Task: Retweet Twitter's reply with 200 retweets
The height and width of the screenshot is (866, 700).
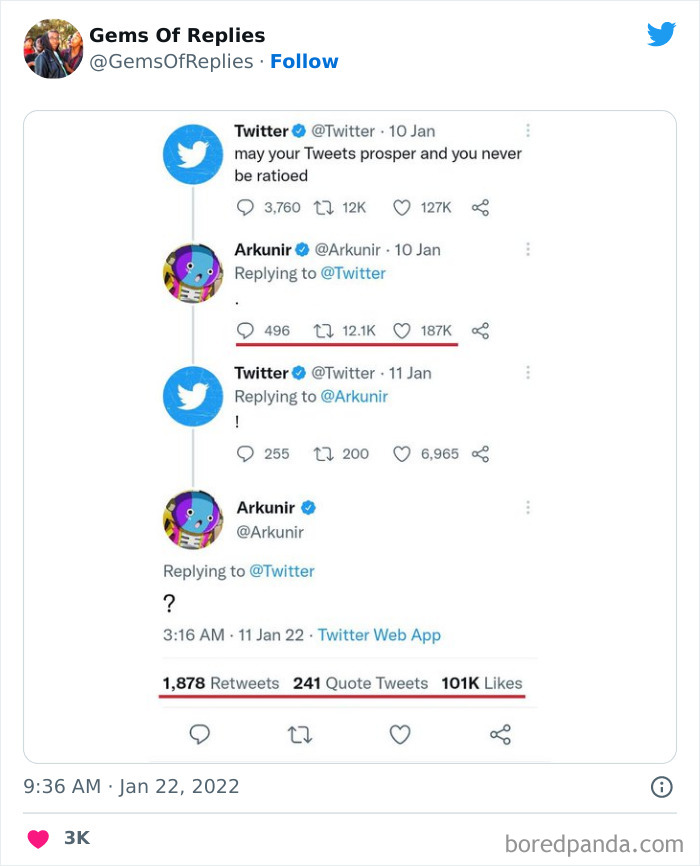Action: pyautogui.click(x=324, y=454)
